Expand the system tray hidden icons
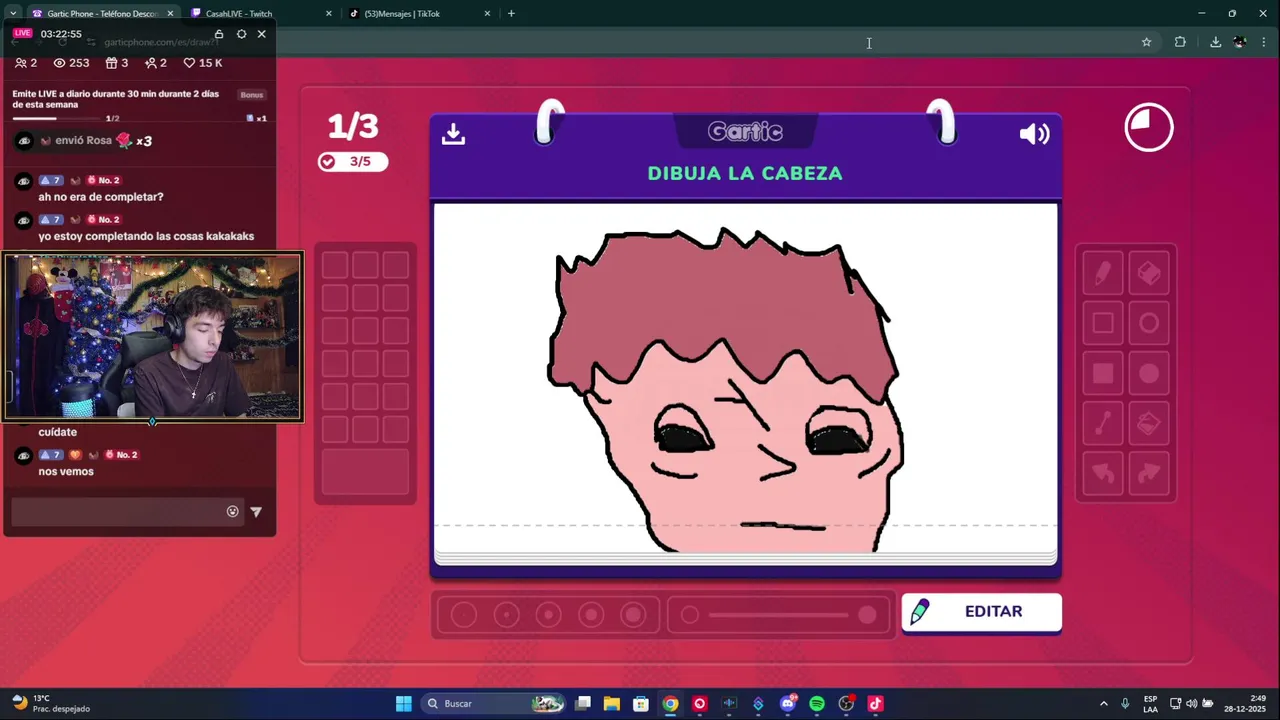 pyautogui.click(x=1104, y=703)
